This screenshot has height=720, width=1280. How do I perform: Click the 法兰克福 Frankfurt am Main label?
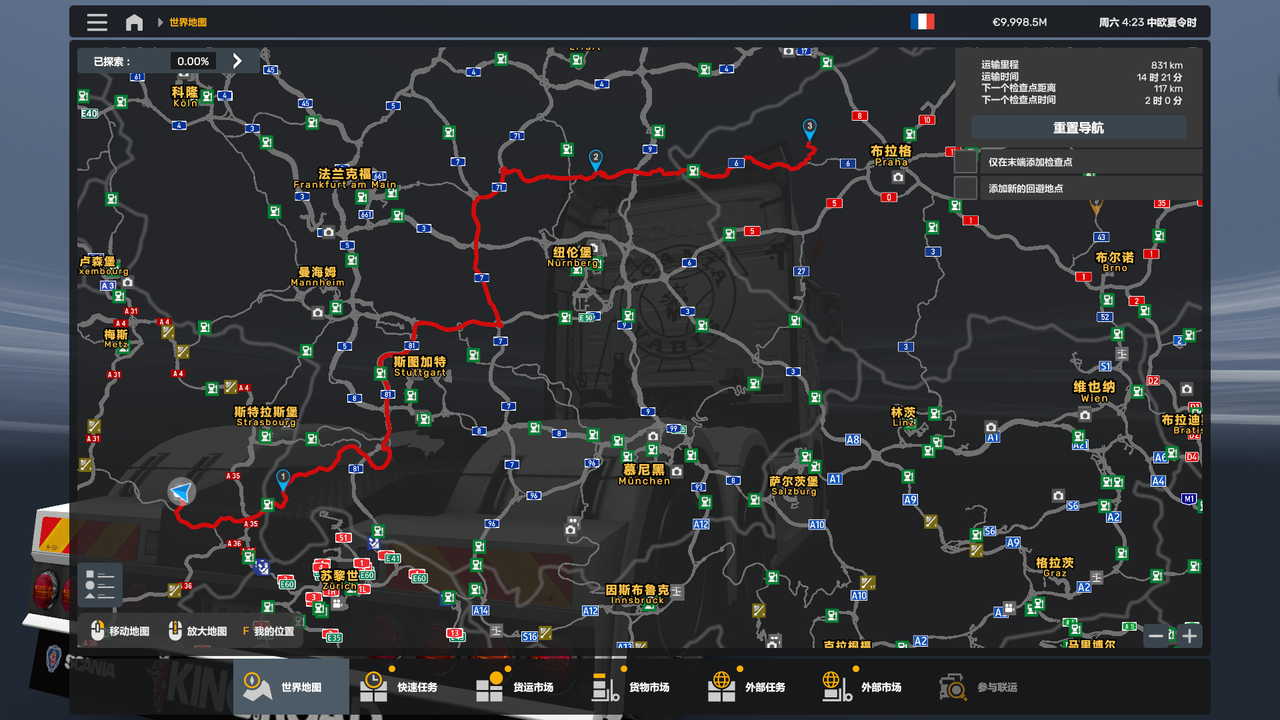pos(345,178)
